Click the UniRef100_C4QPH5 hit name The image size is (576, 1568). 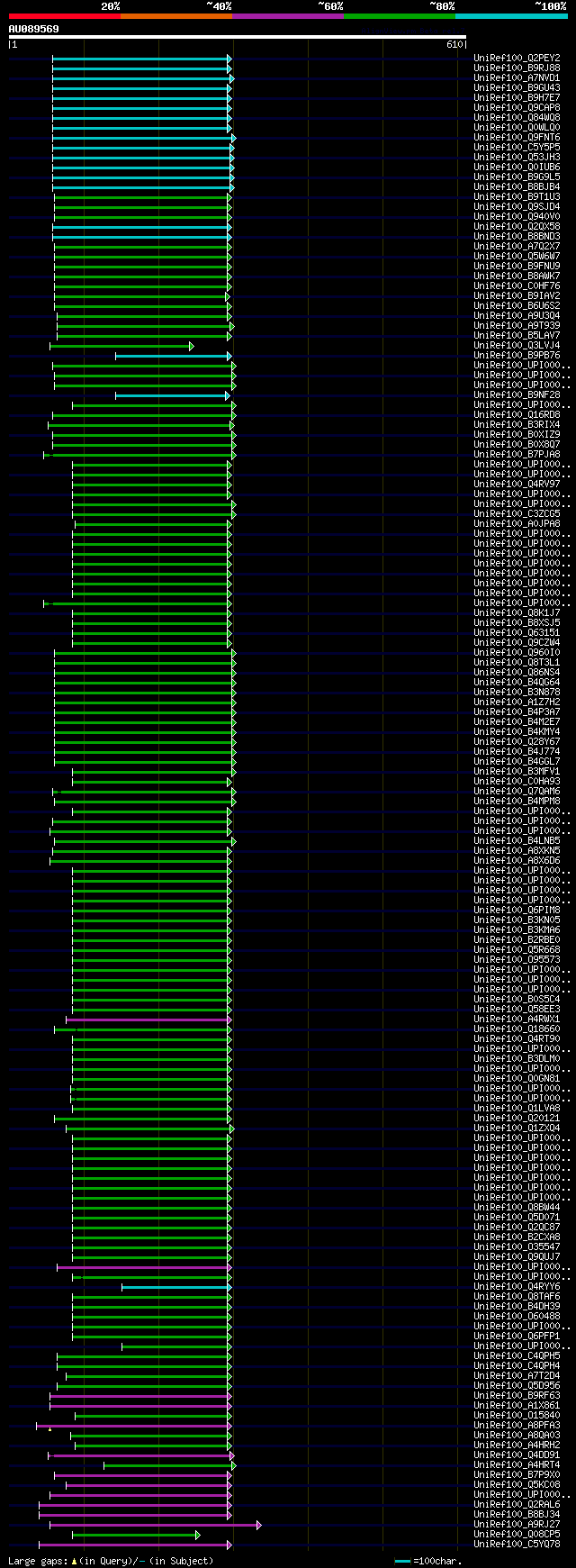click(517, 1356)
